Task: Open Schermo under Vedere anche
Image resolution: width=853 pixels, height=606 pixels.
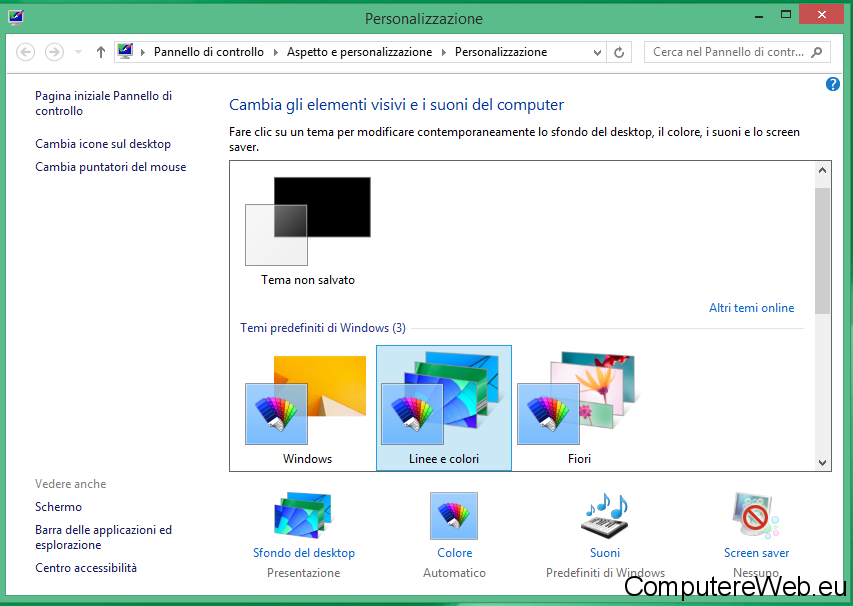Action: pyautogui.click(x=58, y=507)
